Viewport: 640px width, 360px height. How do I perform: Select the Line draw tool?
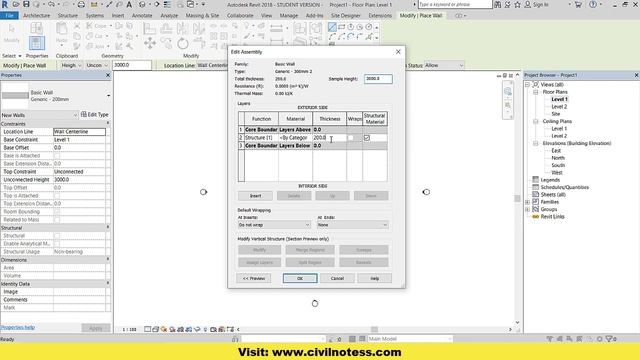332,27
